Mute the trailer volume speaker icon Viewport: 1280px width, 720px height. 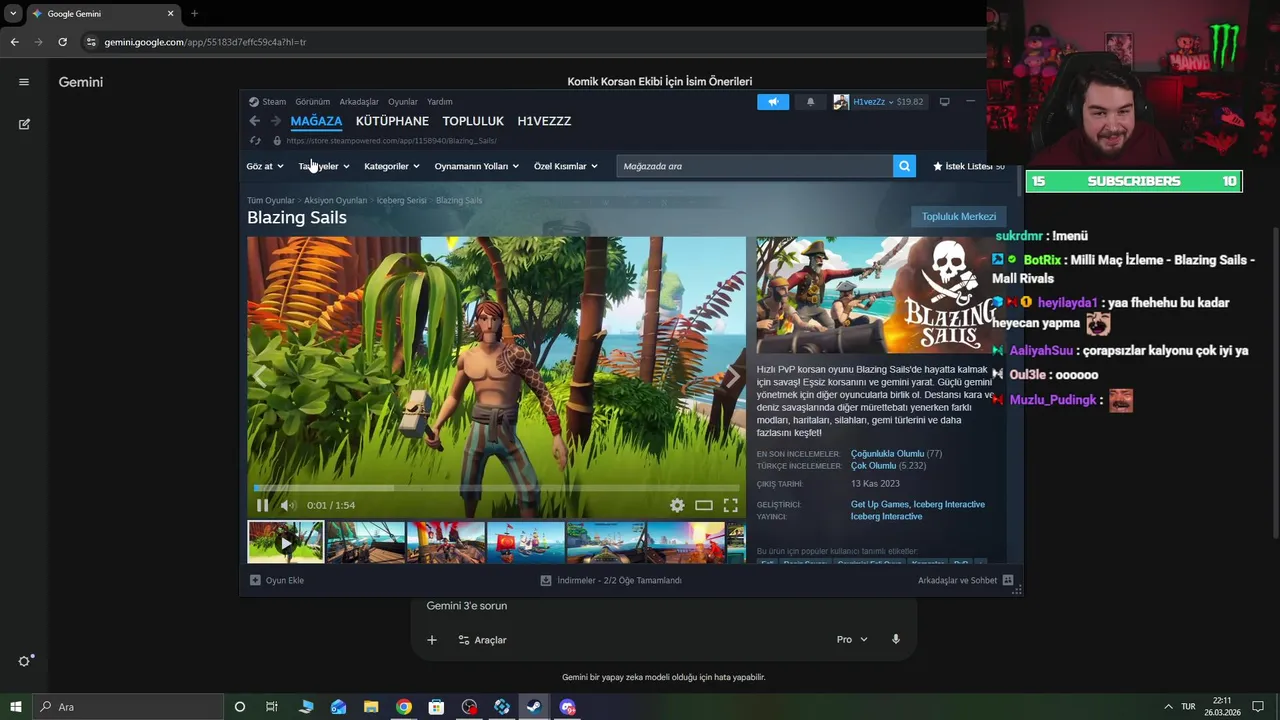(288, 505)
